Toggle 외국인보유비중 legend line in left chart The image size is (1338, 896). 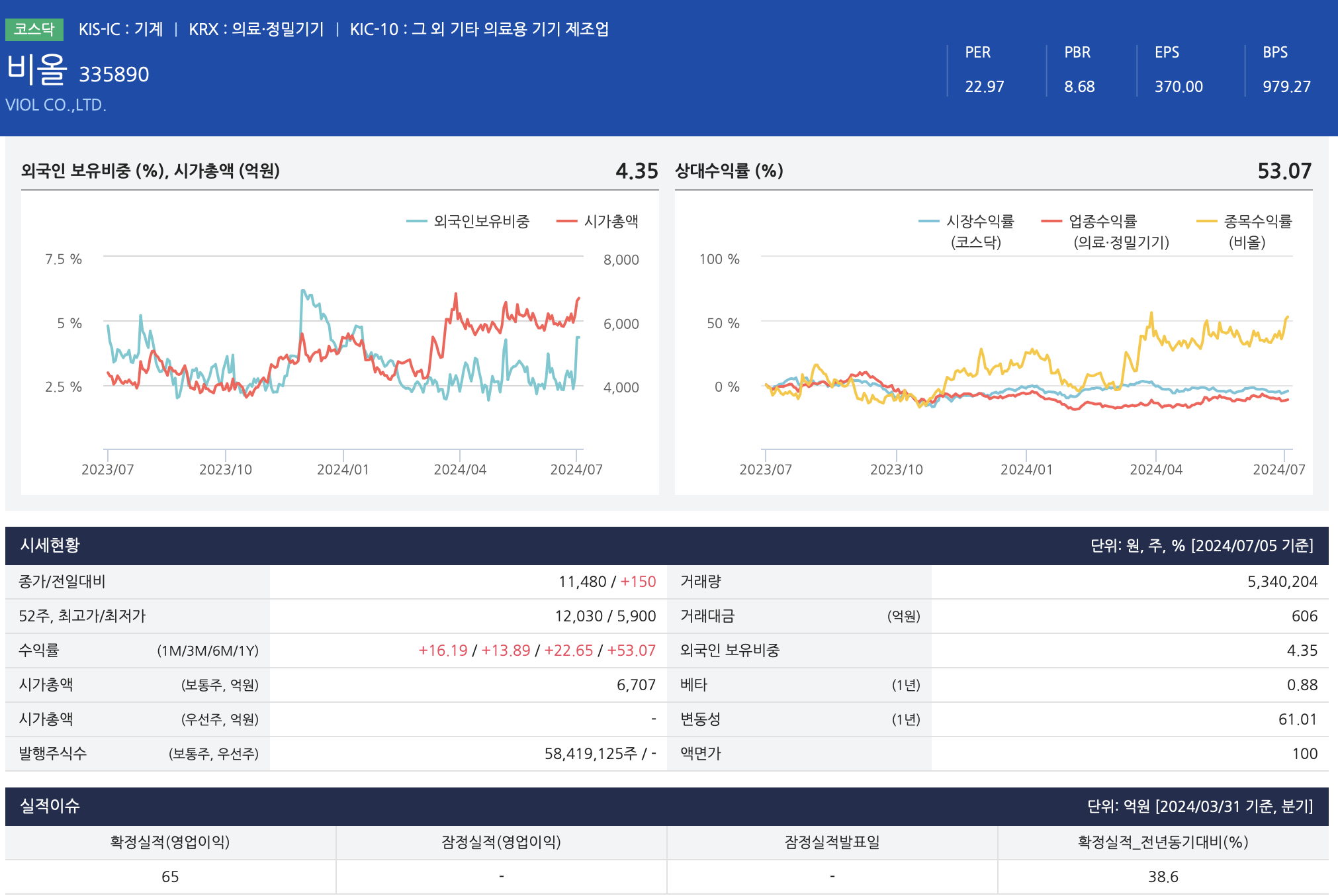coord(468,222)
